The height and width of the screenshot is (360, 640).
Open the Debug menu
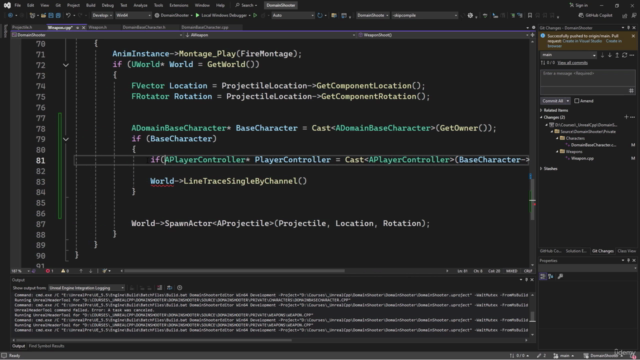108,5
